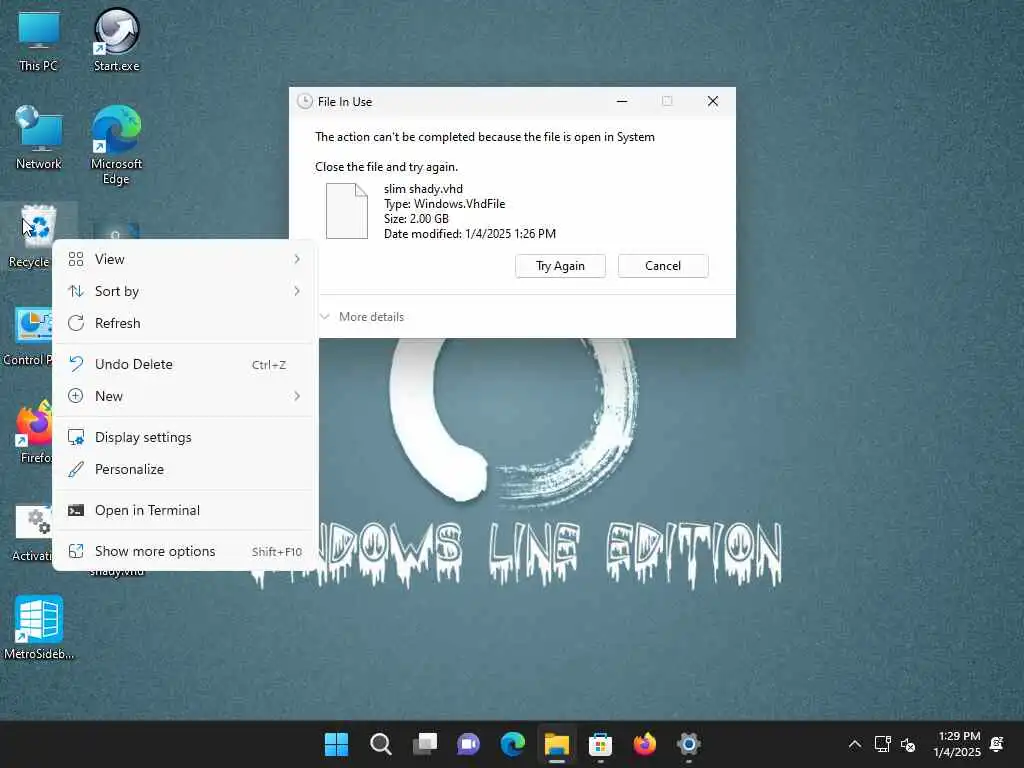Choose Open in Terminal

click(x=185, y=511)
